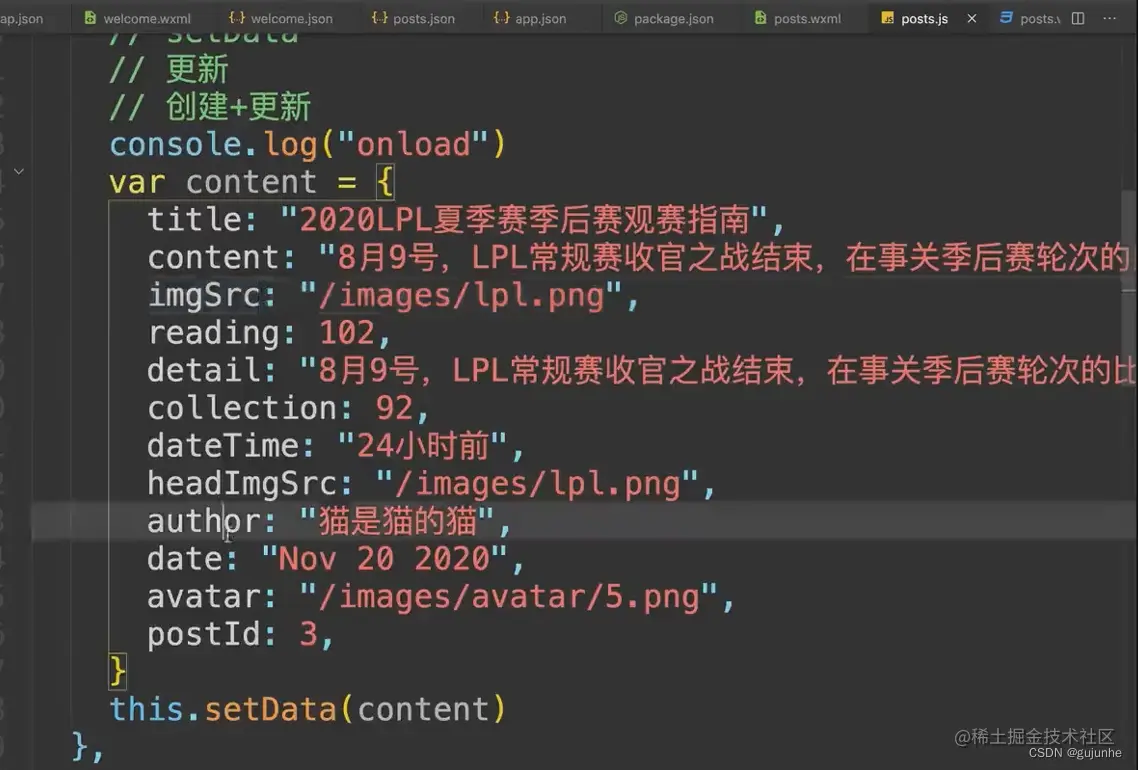Collapse the var content code block
1138x770 pixels.
pyautogui.click(x=20, y=171)
